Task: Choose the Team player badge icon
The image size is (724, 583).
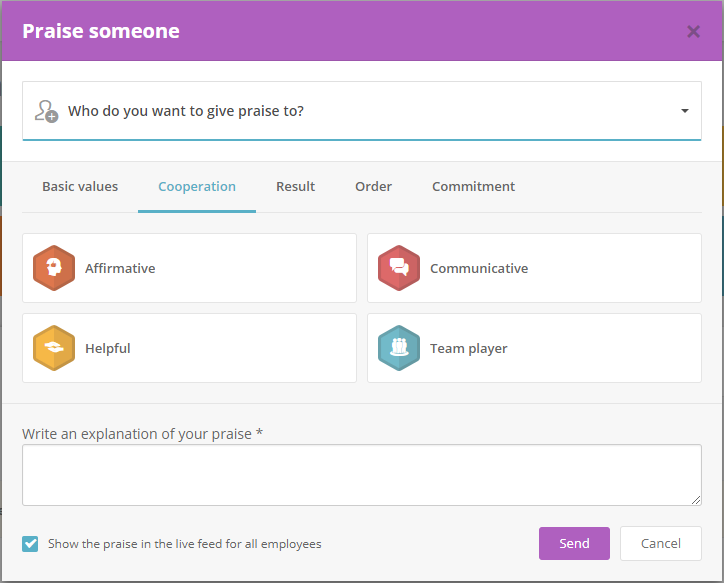Action: 399,348
